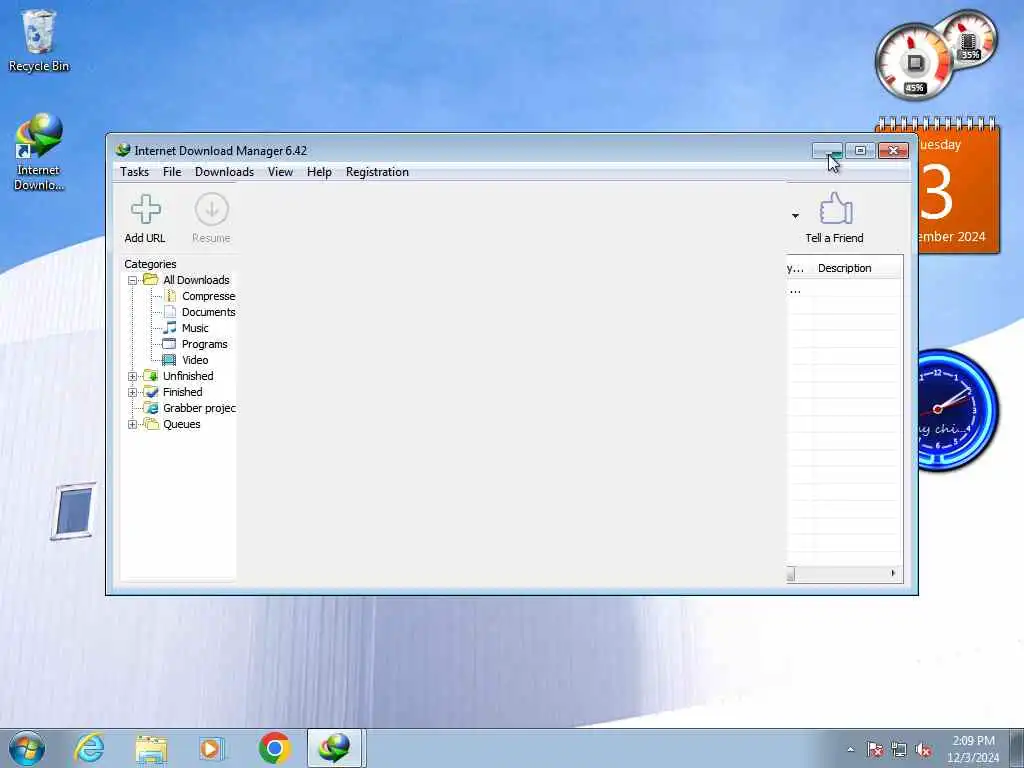
Task: Select the Video film category icon
Action: tap(169, 360)
